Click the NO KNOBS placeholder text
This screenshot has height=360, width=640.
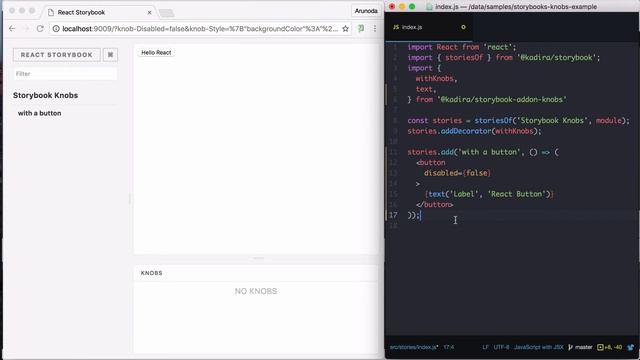tap(256, 291)
